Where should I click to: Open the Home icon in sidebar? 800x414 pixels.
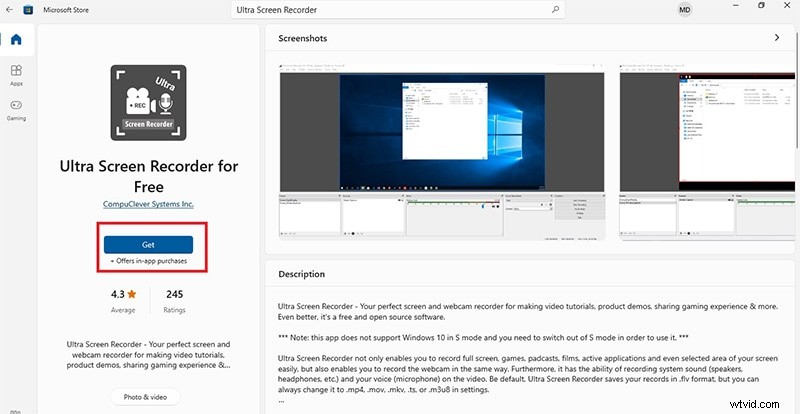(x=16, y=39)
